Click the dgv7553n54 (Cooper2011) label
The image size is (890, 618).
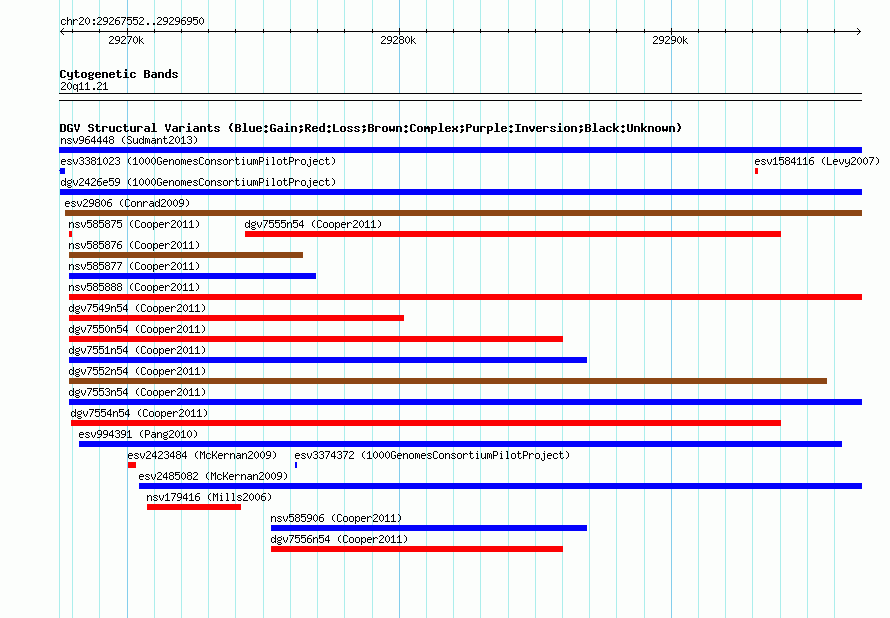pyautogui.click(x=137, y=392)
